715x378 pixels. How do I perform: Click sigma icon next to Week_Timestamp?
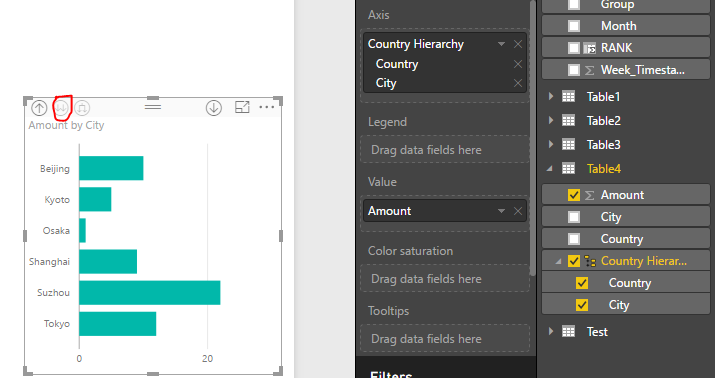pos(589,71)
